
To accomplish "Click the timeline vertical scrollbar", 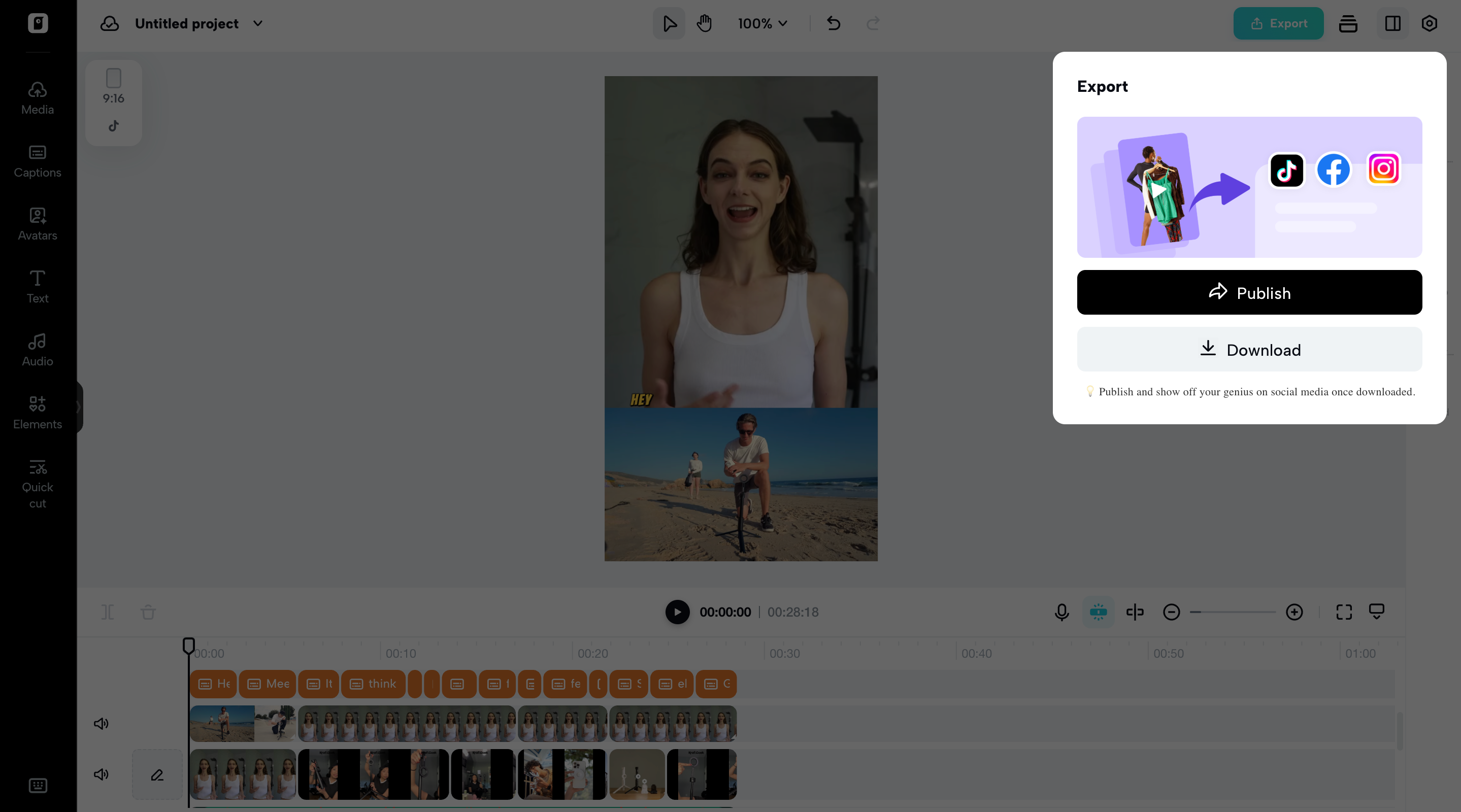I will point(1399,731).
